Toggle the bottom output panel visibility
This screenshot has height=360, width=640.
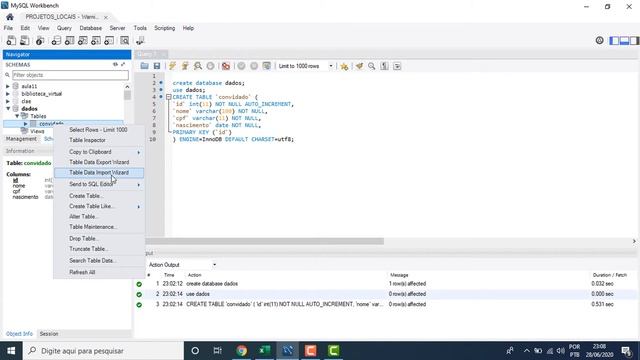624,40
